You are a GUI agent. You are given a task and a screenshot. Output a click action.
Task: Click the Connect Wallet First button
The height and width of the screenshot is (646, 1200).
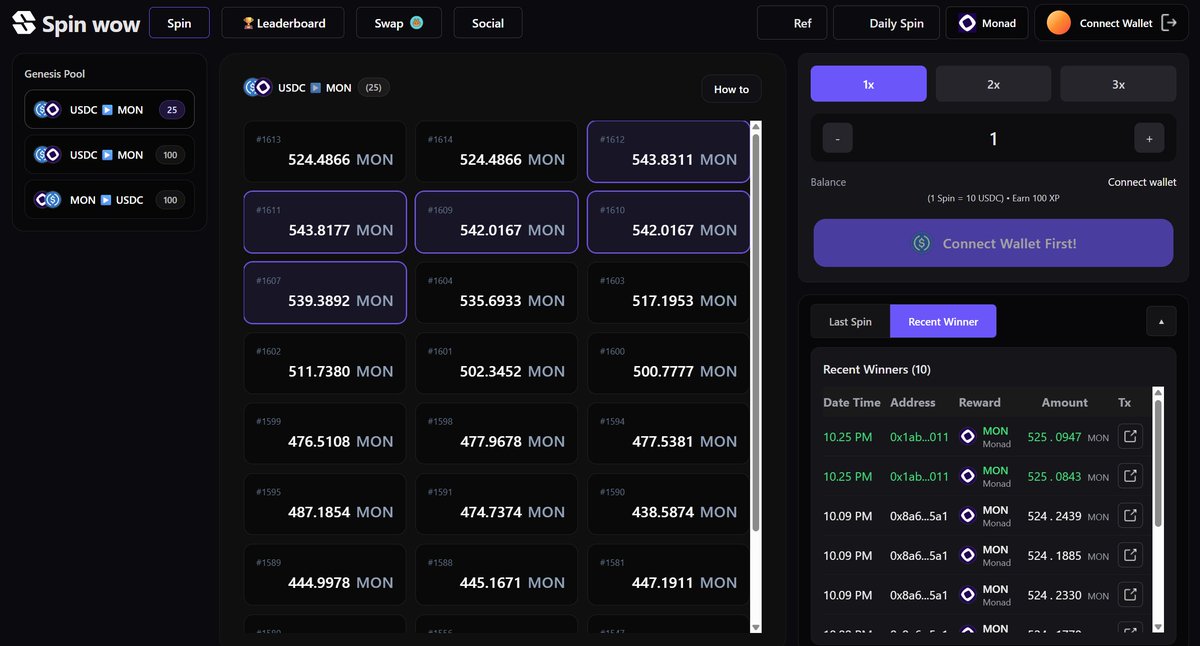coord(993,243)
